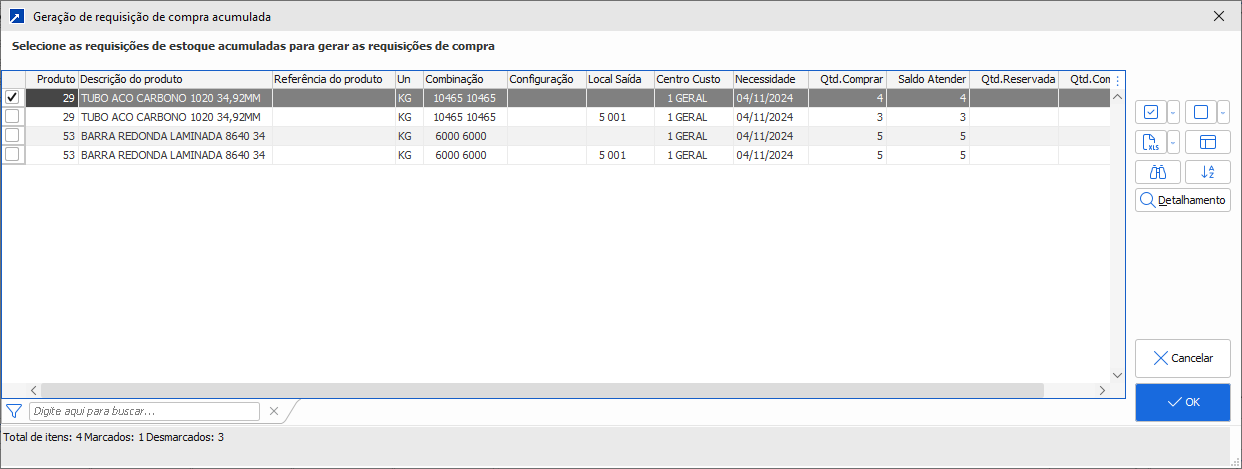Check the second TUBO ACO CARBONO row checkbox
The width and height of the screenshot is (1242, 469).
13,117
